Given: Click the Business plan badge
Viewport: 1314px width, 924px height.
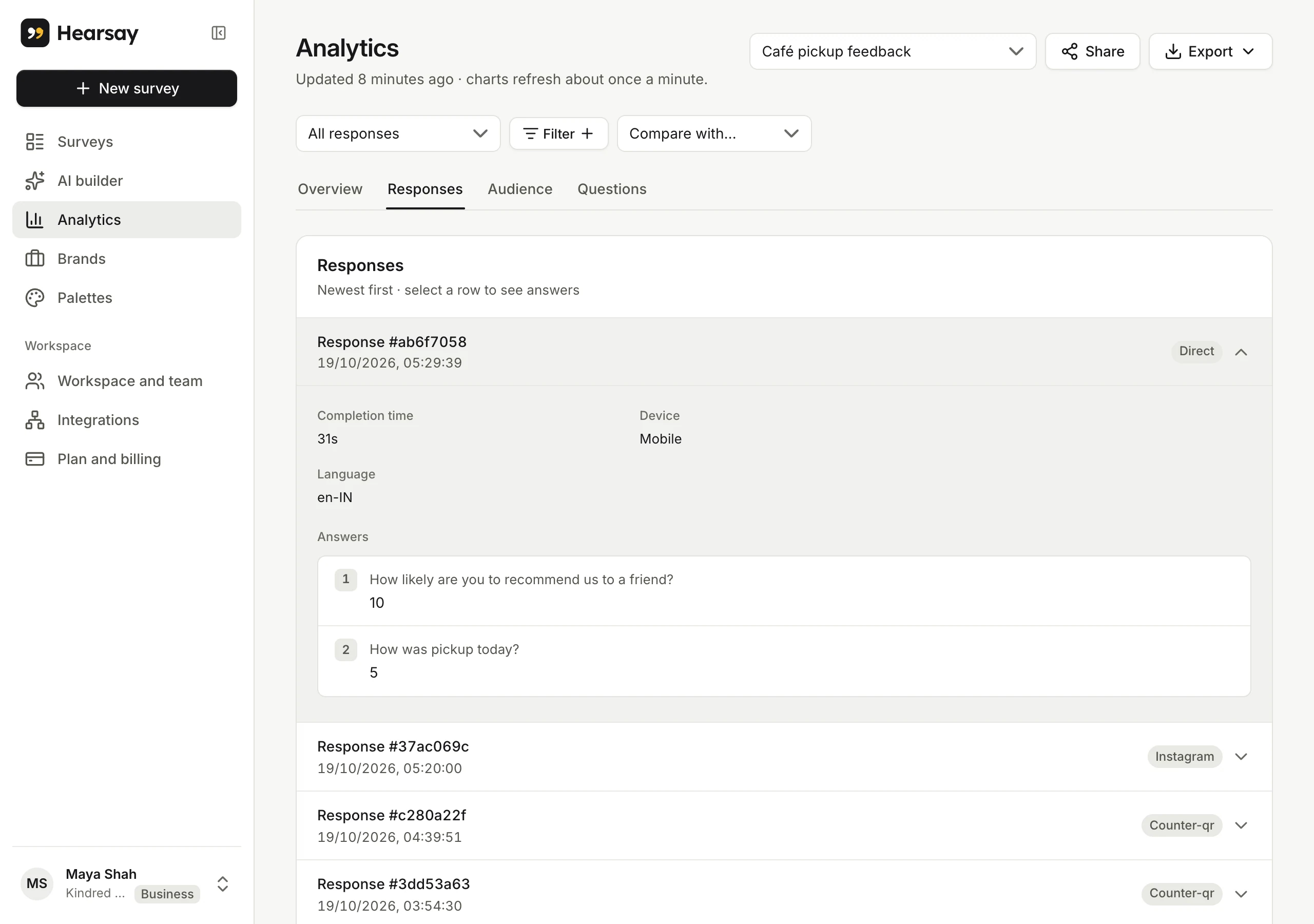Looking at the screenshot, I should (x=167, y=894).
